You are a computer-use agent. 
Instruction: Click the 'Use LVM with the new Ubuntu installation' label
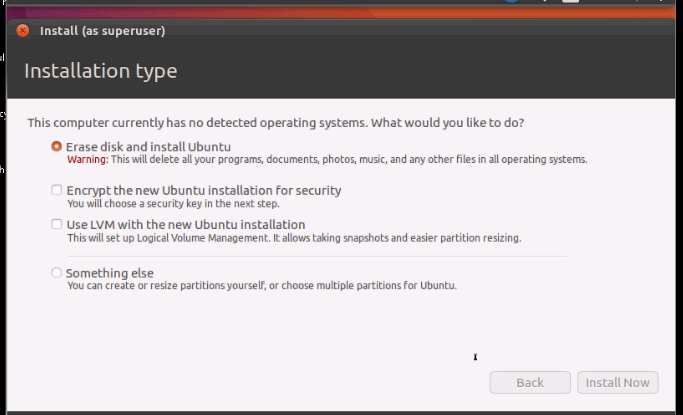(x=186, y=224)
